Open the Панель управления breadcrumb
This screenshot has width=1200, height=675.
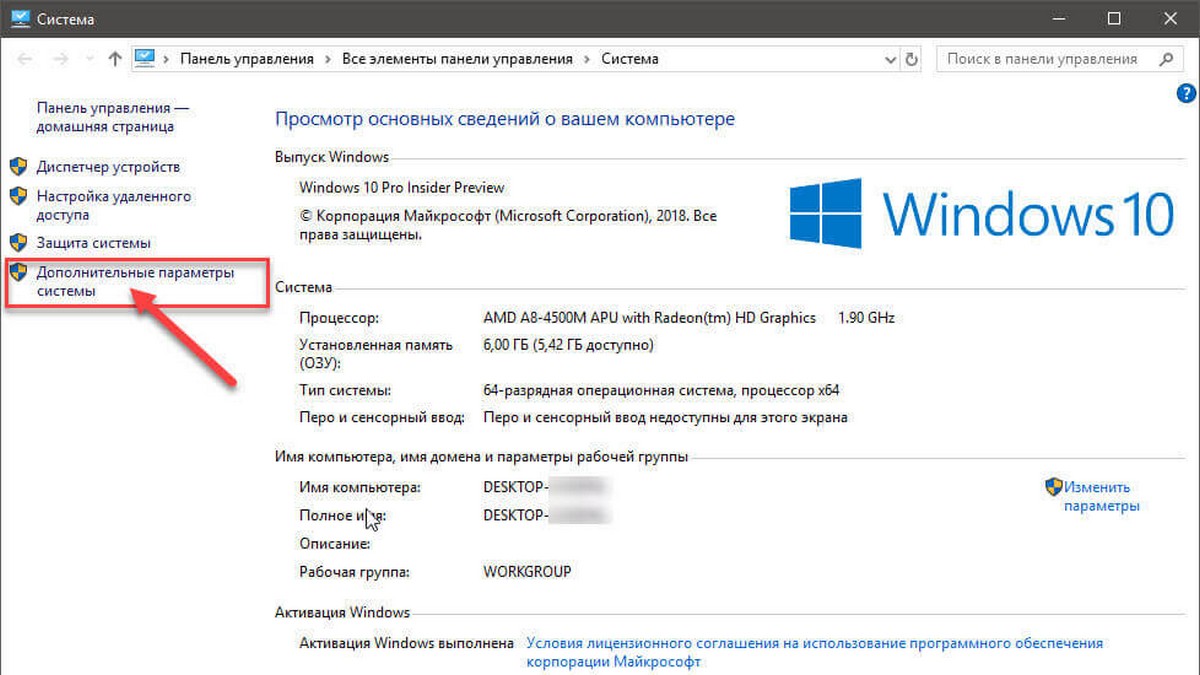[x=247, y=59]
